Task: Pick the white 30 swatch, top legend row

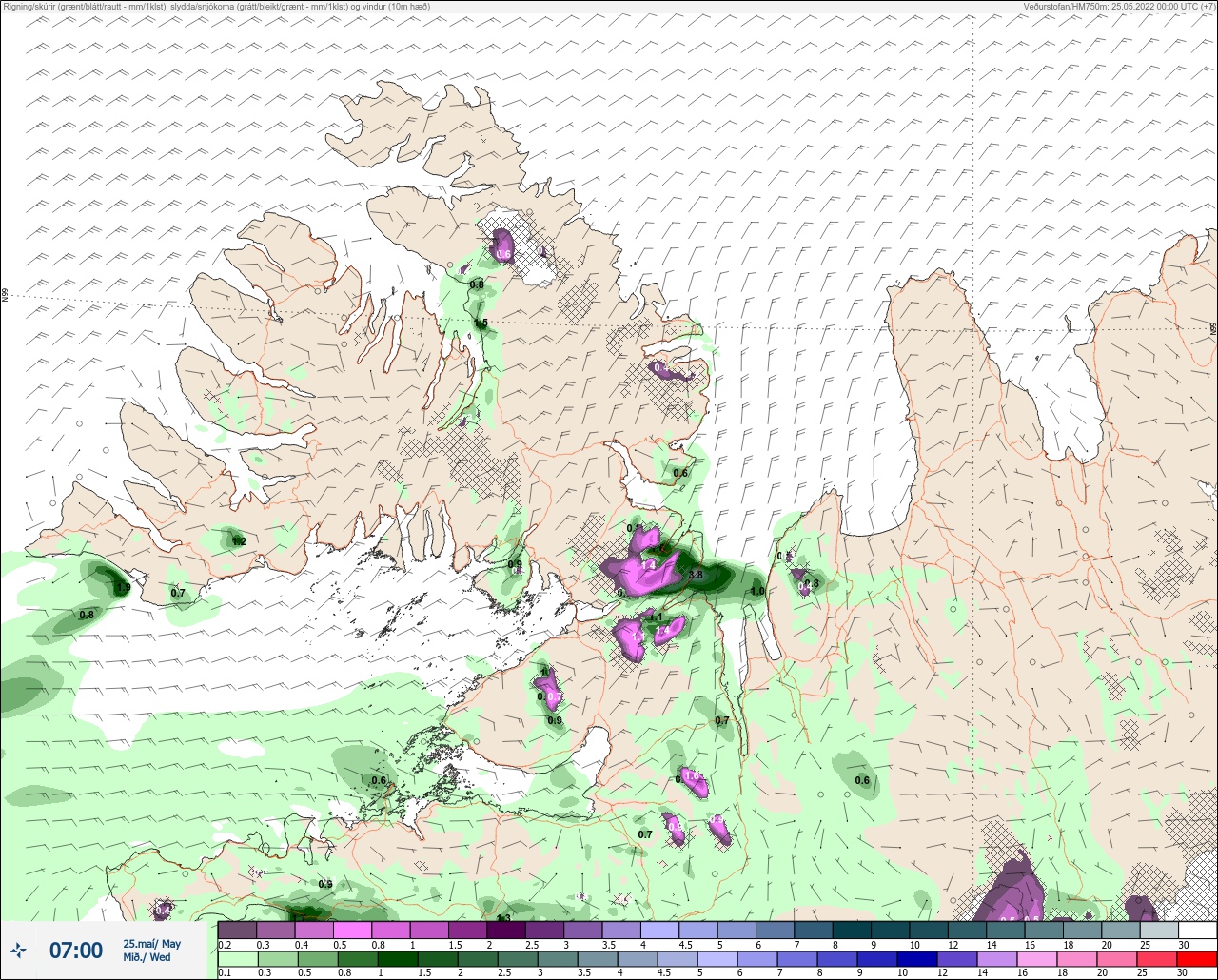Action: (1197, 930)
